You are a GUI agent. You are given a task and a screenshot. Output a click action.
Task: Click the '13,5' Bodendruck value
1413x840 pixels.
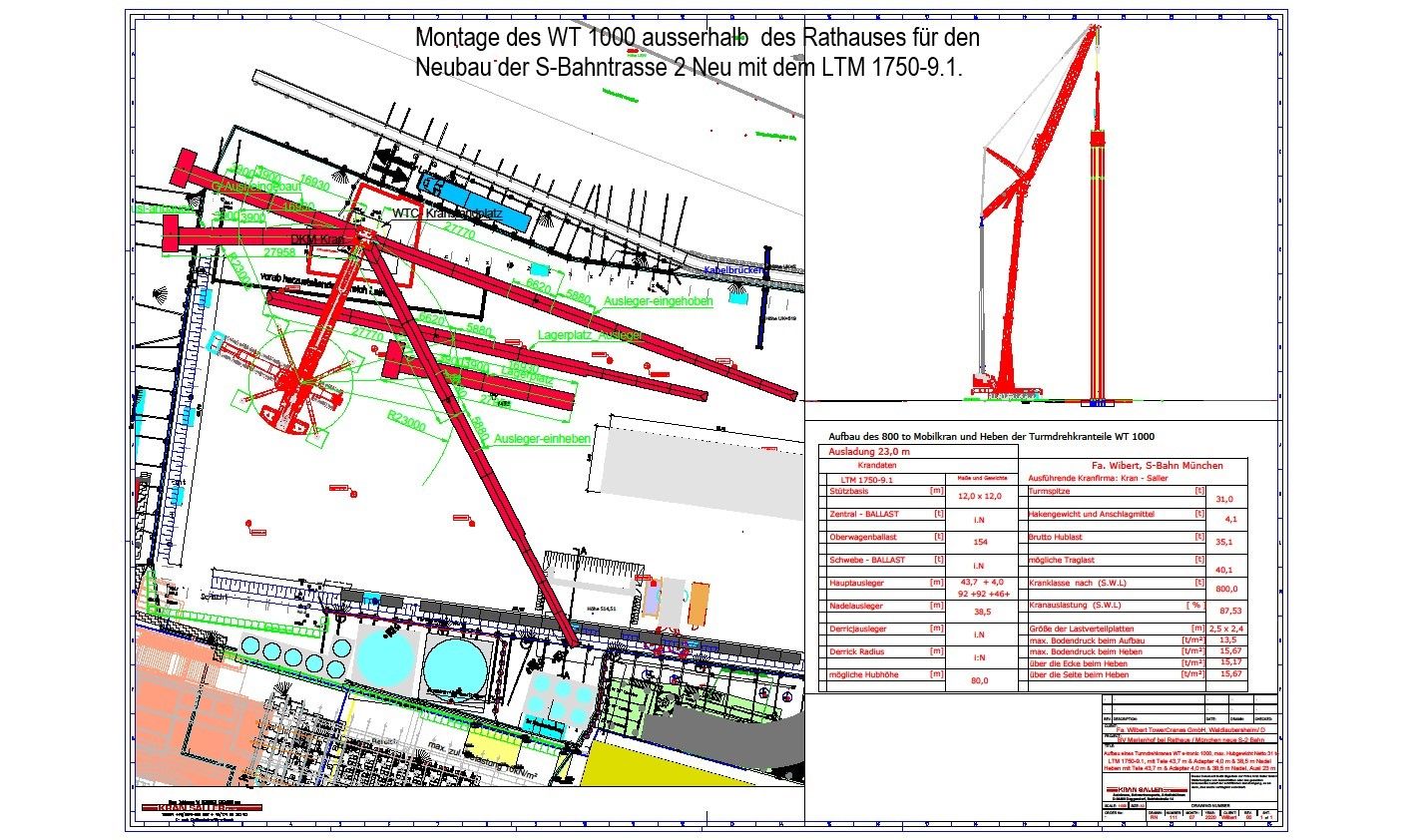1227,640
